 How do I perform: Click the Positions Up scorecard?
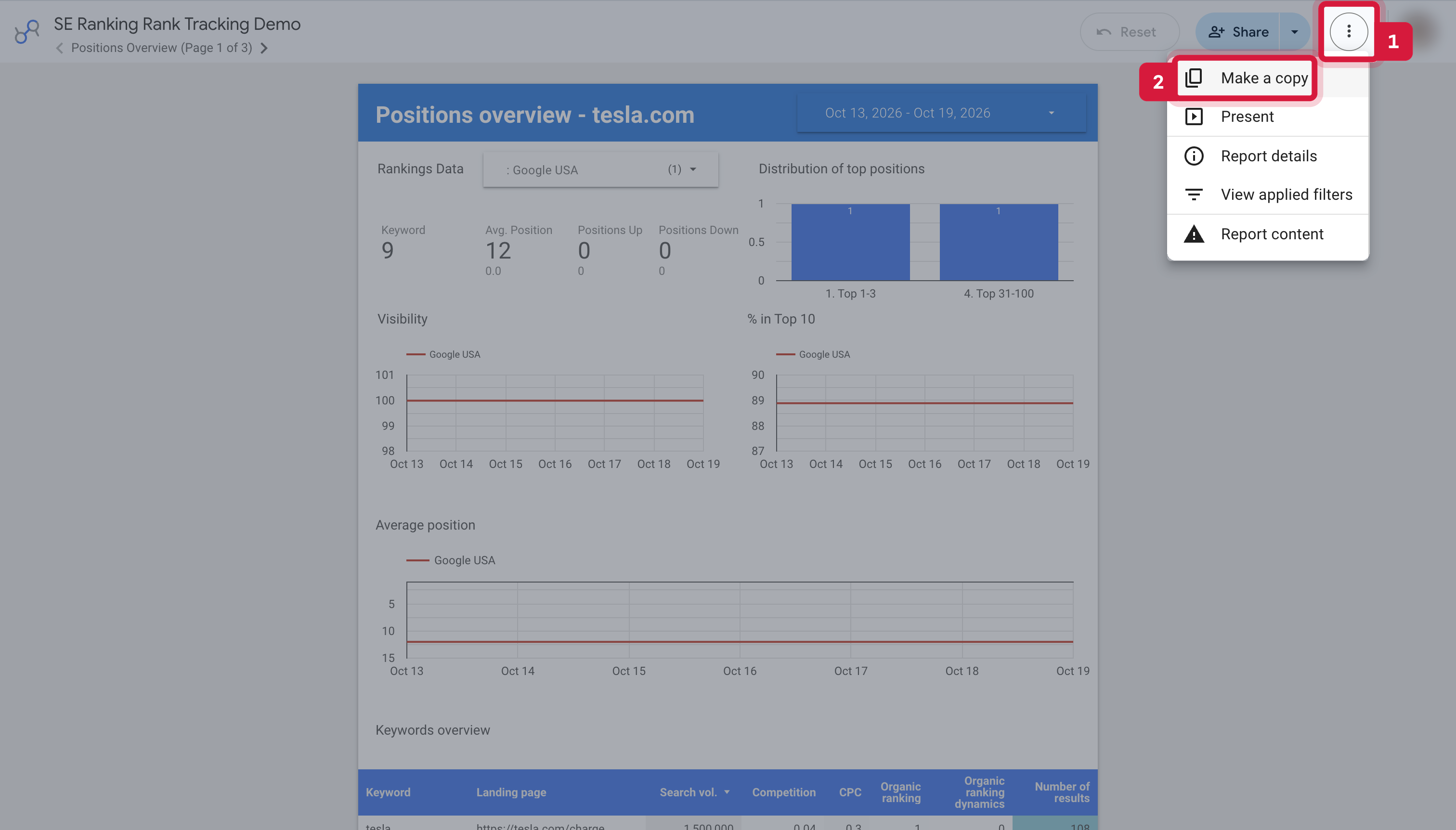(x=610, y=250)
